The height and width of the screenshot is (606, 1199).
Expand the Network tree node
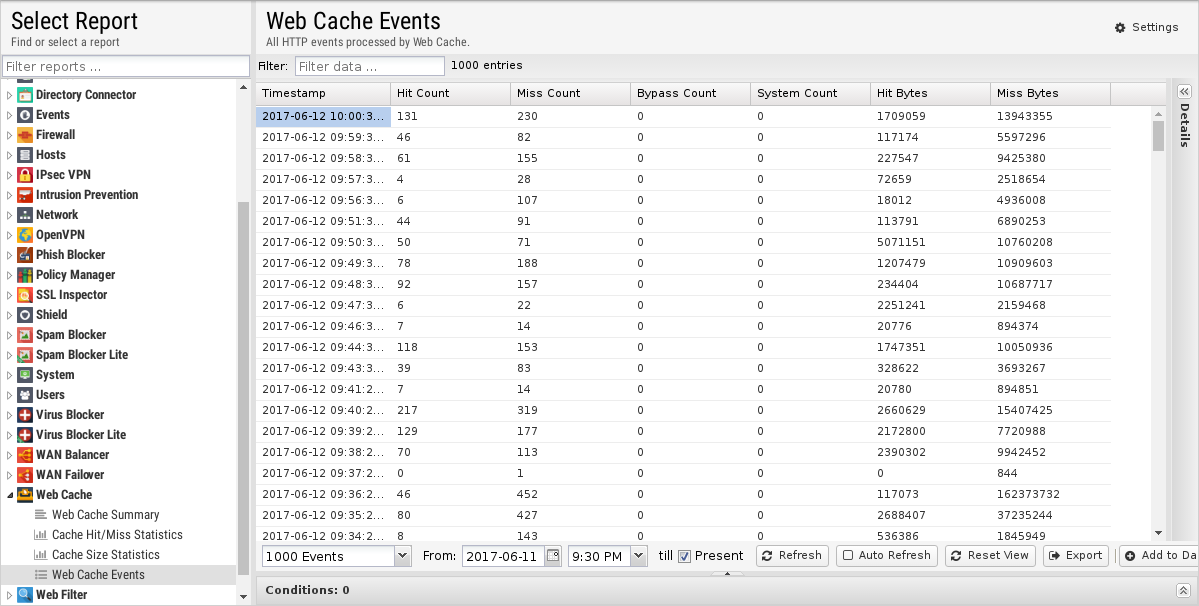(x=9, y=216)
